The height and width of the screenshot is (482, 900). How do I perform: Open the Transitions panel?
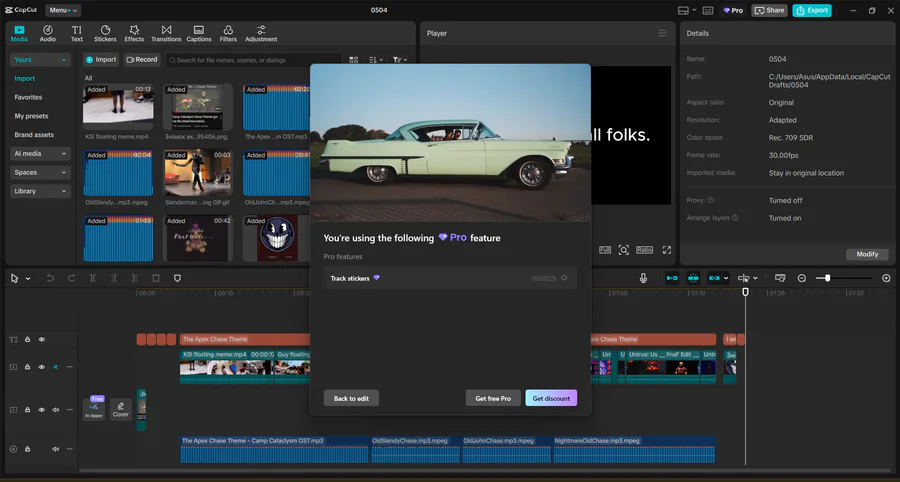(x=166, y=33)
